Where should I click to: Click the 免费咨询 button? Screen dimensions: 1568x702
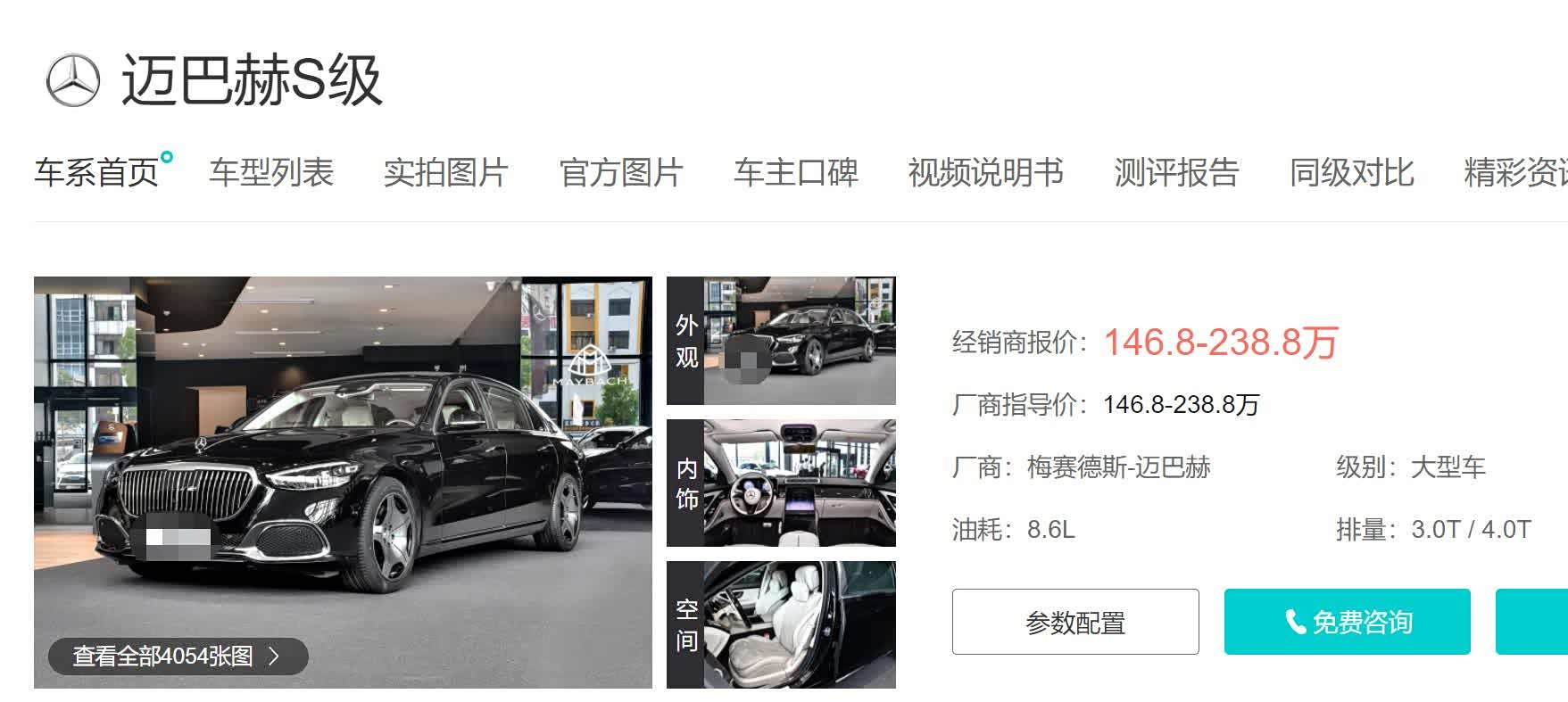point(1348,622)
